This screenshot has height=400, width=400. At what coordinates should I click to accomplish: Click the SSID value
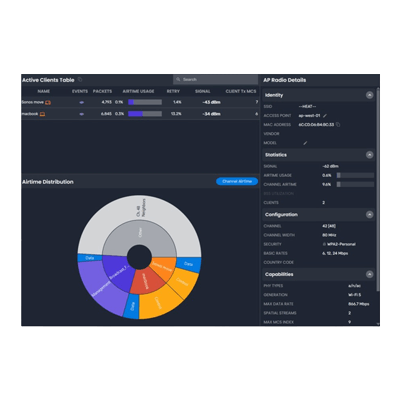click(307, 107)
